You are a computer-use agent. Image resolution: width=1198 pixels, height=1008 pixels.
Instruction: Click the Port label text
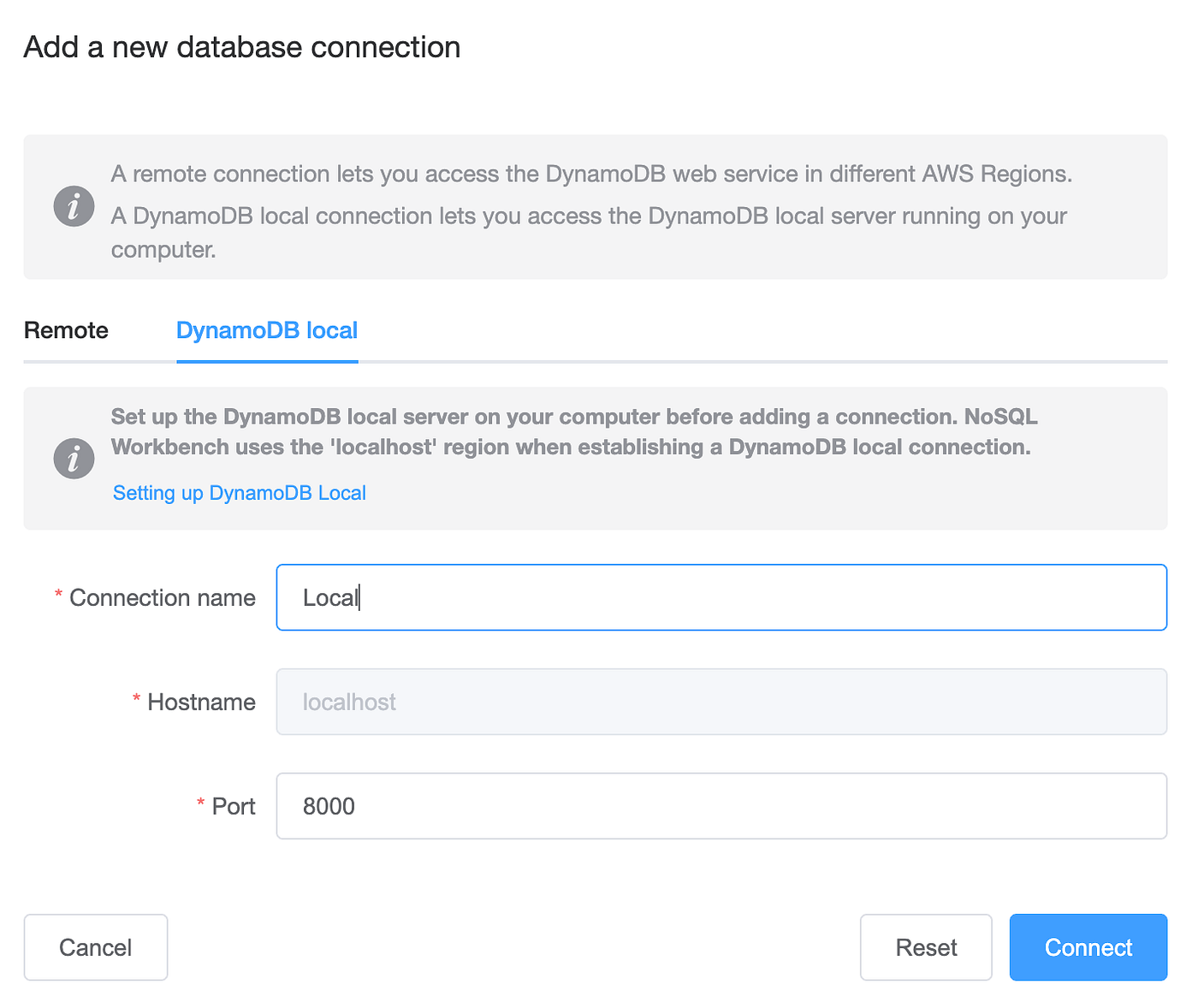point(234,806)
